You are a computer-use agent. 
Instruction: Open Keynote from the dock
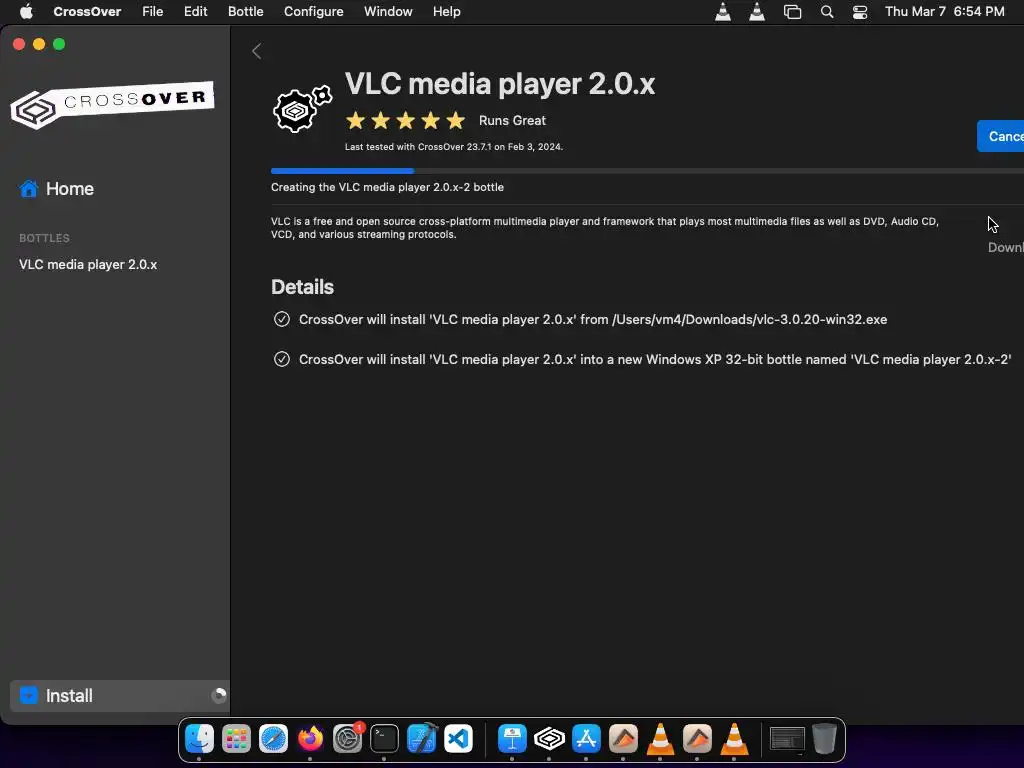[x=512, y=739]
